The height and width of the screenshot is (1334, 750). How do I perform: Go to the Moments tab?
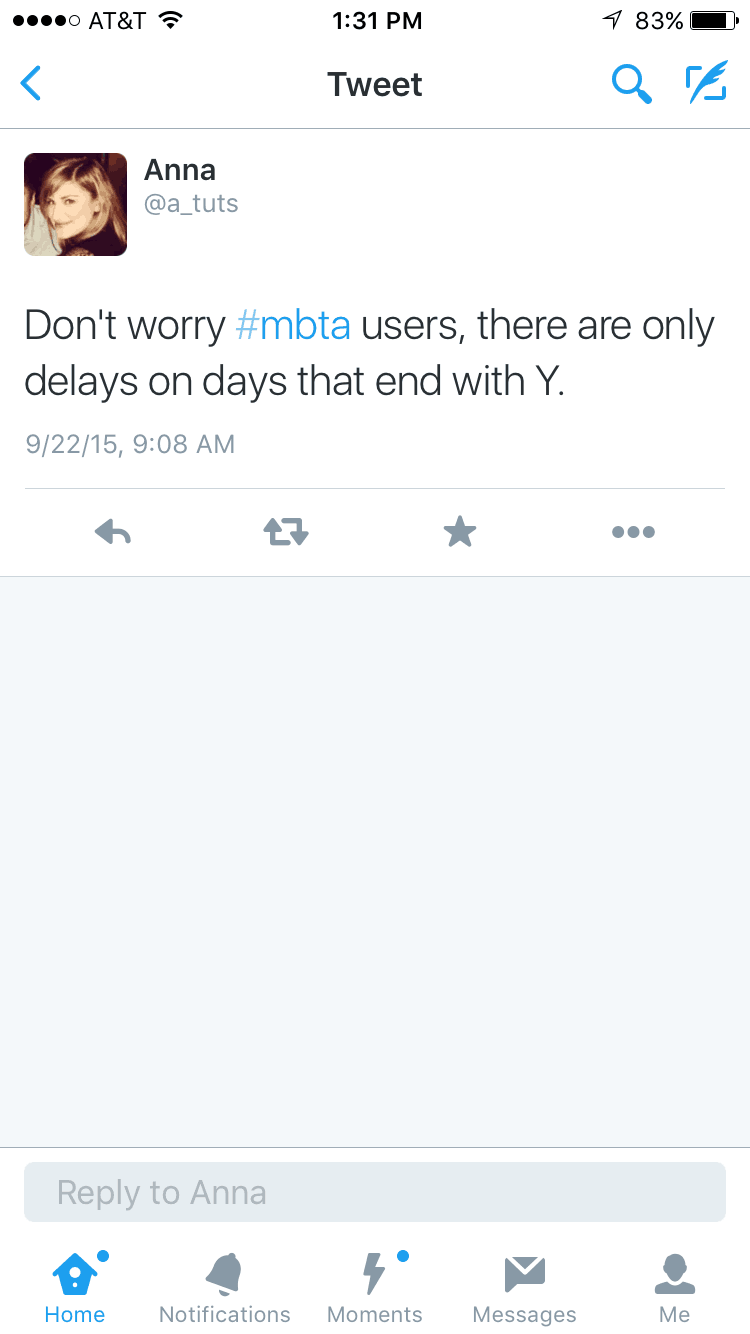[x=375, y=1290]
